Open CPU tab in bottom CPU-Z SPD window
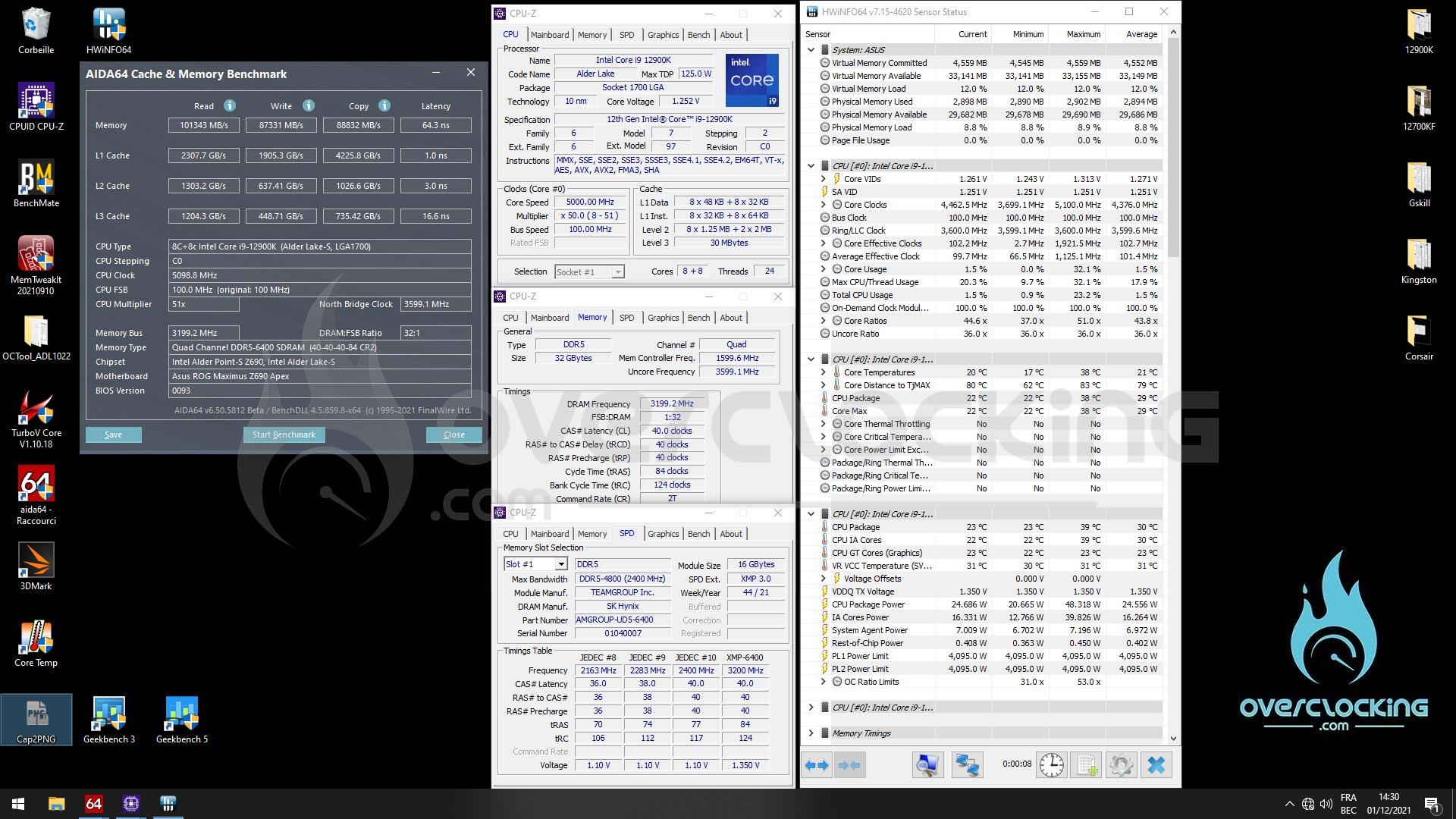The height and width of the screenshot is (819, 1456). pos(510,534)
